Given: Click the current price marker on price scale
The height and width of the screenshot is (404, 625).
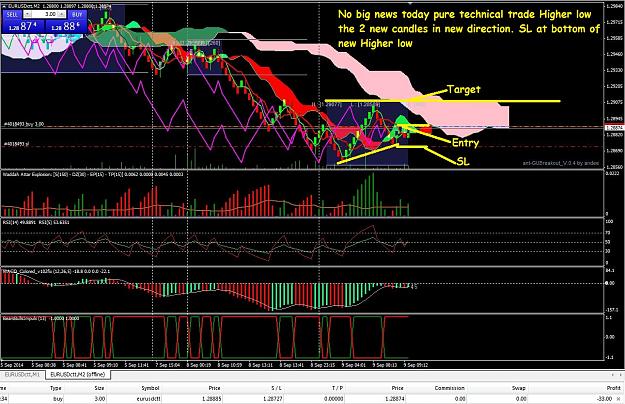Looking at the screenshot, I should coord(614,128).
